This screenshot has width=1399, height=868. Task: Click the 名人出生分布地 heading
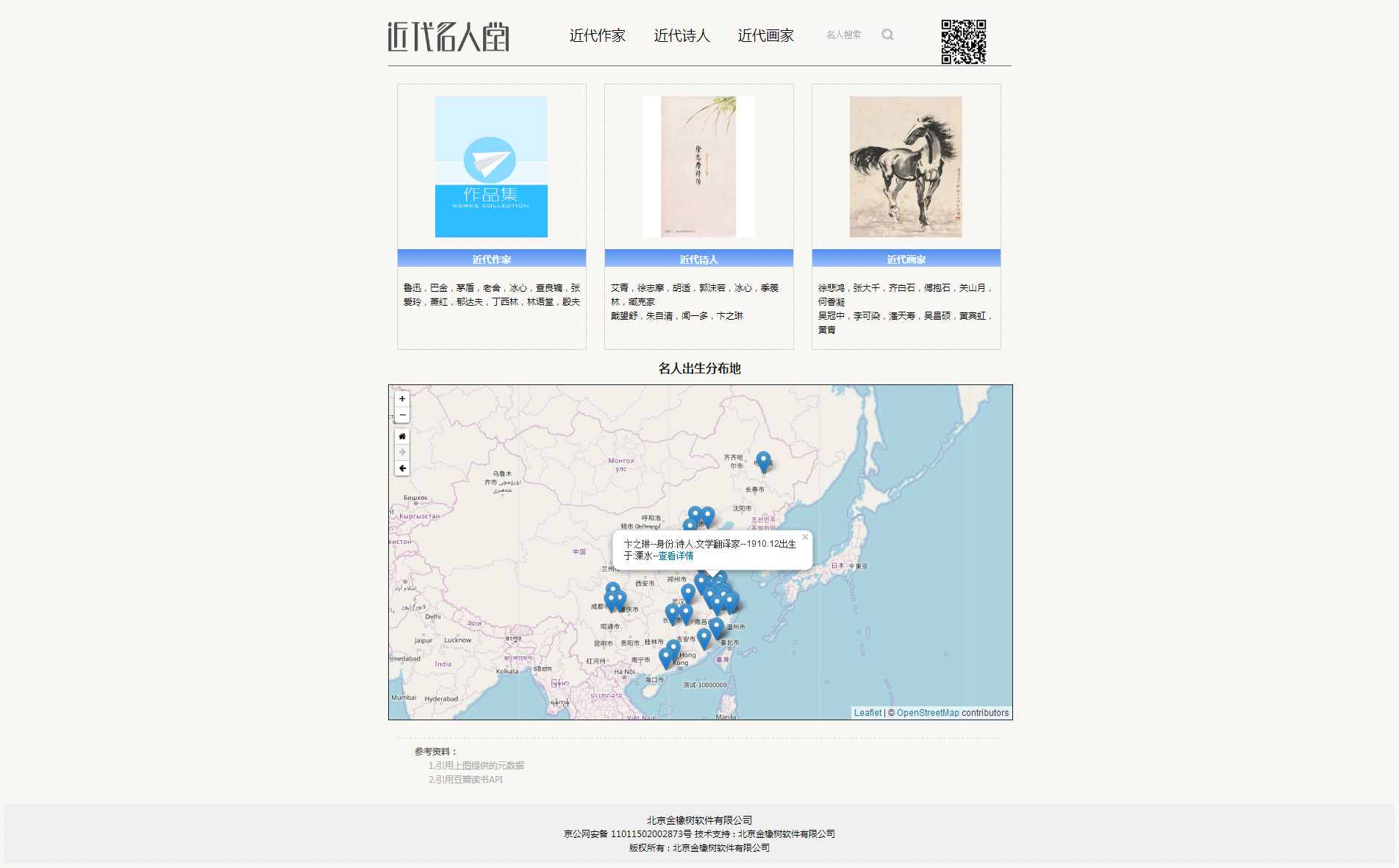(x=699, y=368)
